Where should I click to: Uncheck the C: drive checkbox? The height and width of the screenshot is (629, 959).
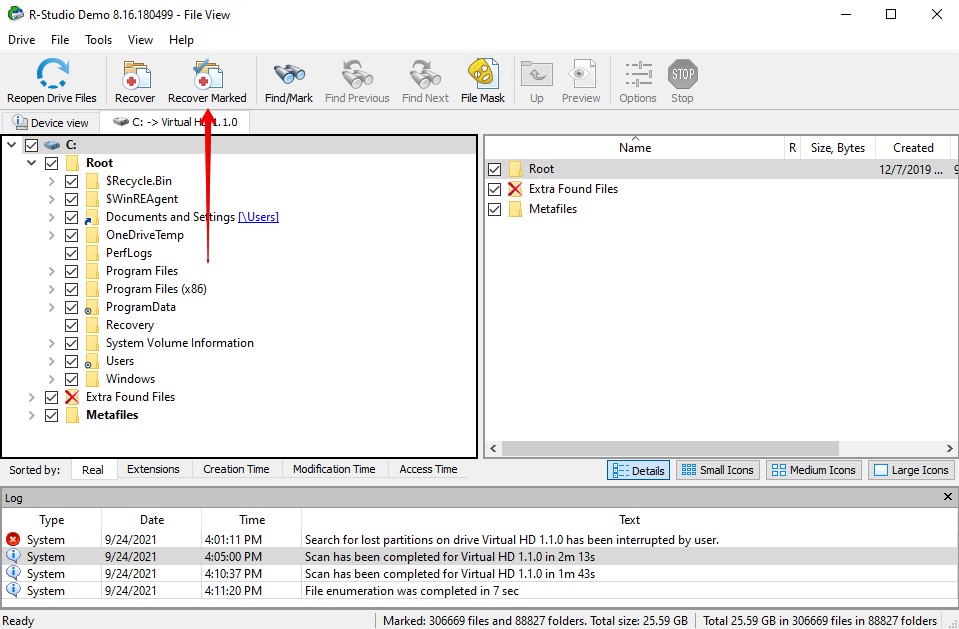31,145
